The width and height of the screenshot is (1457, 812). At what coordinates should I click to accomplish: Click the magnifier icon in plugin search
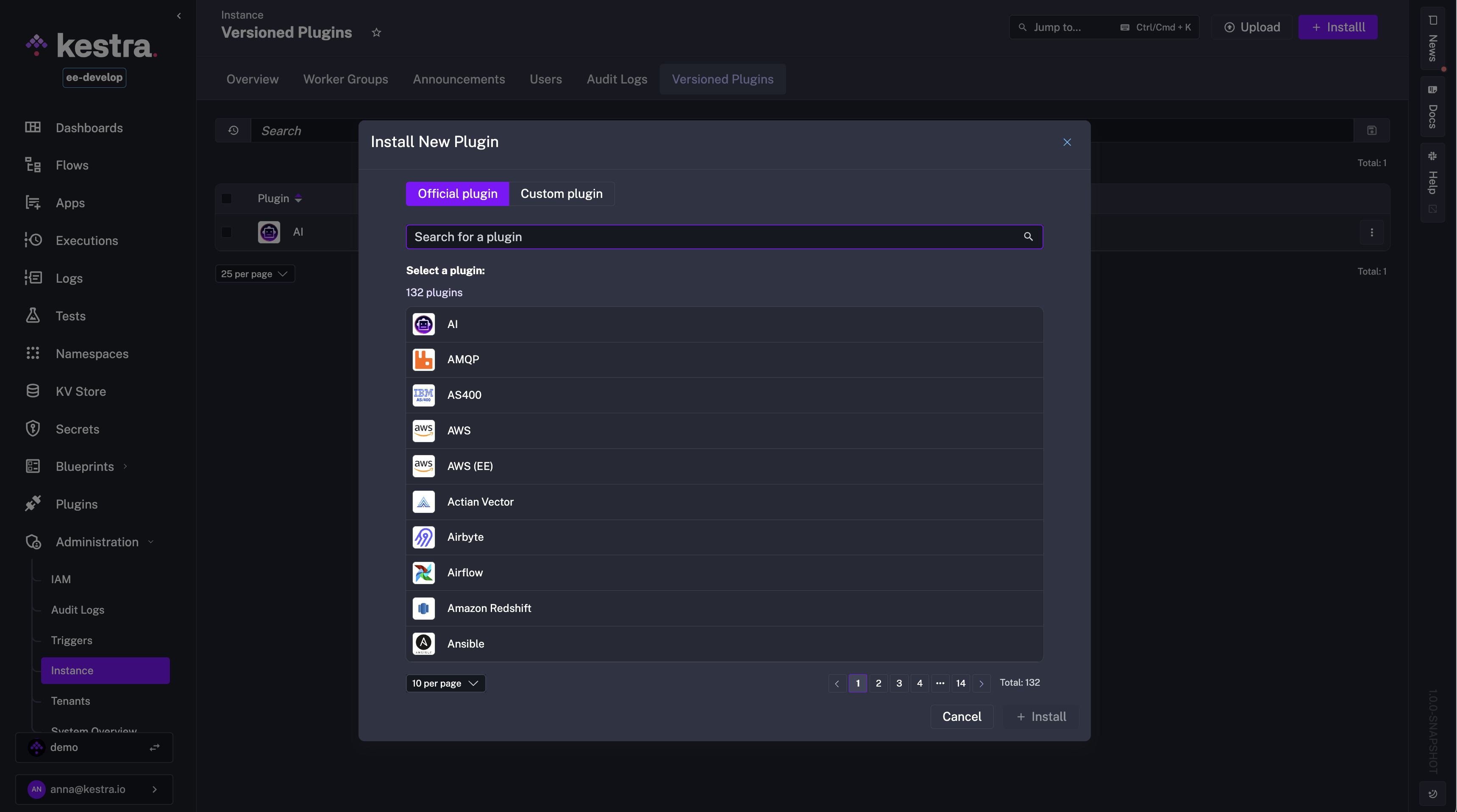coord(1028,237)
